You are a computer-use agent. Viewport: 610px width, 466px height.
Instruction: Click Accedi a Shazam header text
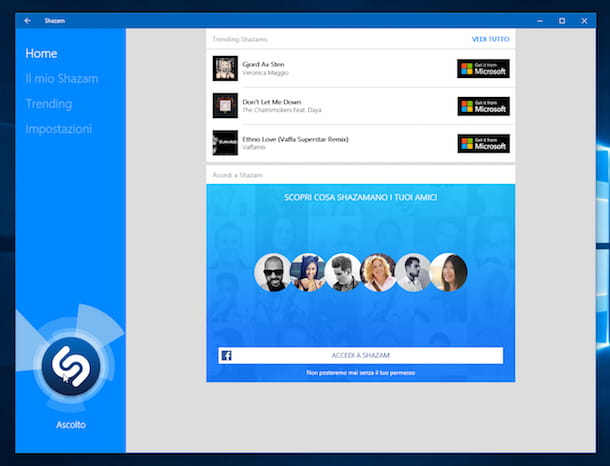(x=237, y=175)
